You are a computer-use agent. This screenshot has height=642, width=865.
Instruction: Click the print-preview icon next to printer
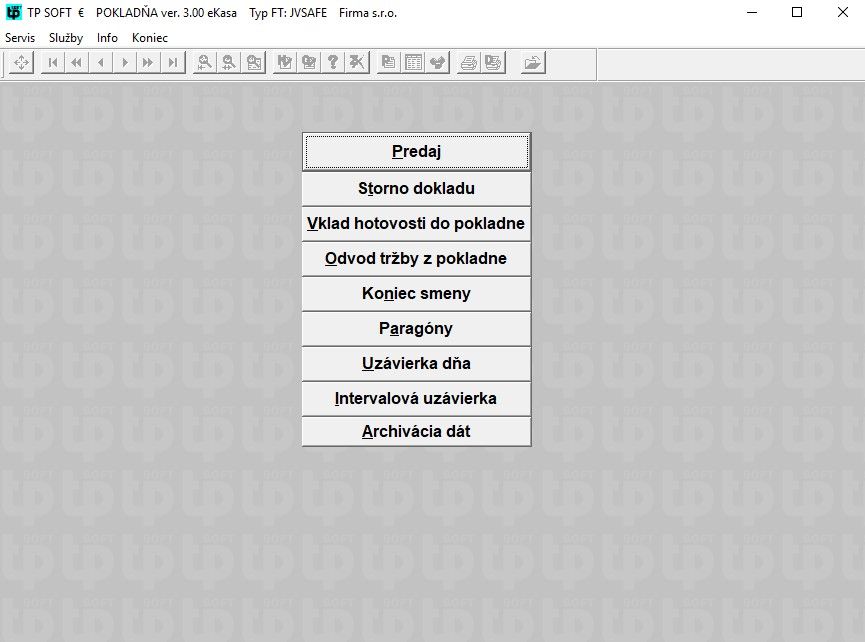click(x=493, y=62)
